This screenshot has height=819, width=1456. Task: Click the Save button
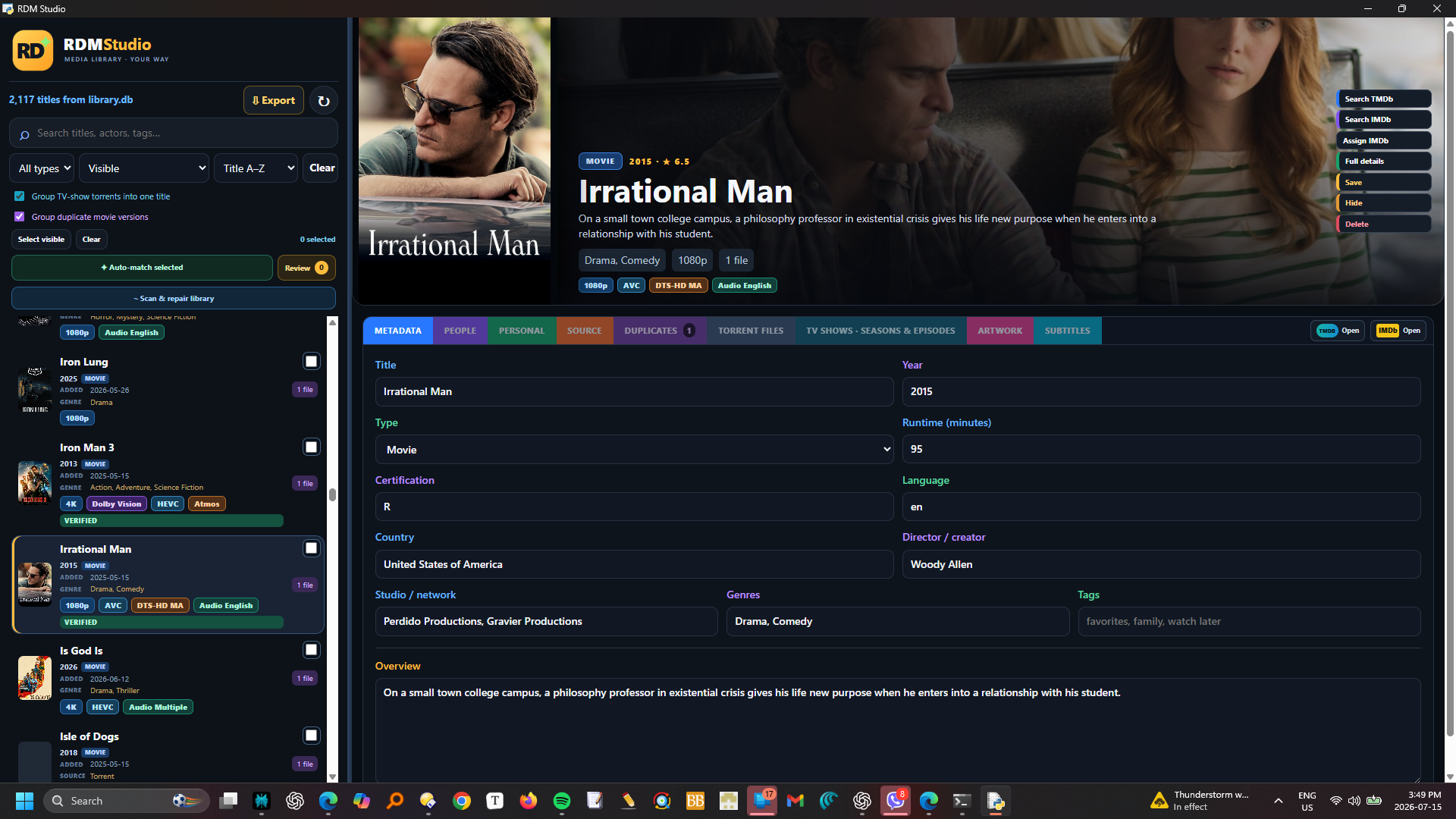click(1384, 183)
